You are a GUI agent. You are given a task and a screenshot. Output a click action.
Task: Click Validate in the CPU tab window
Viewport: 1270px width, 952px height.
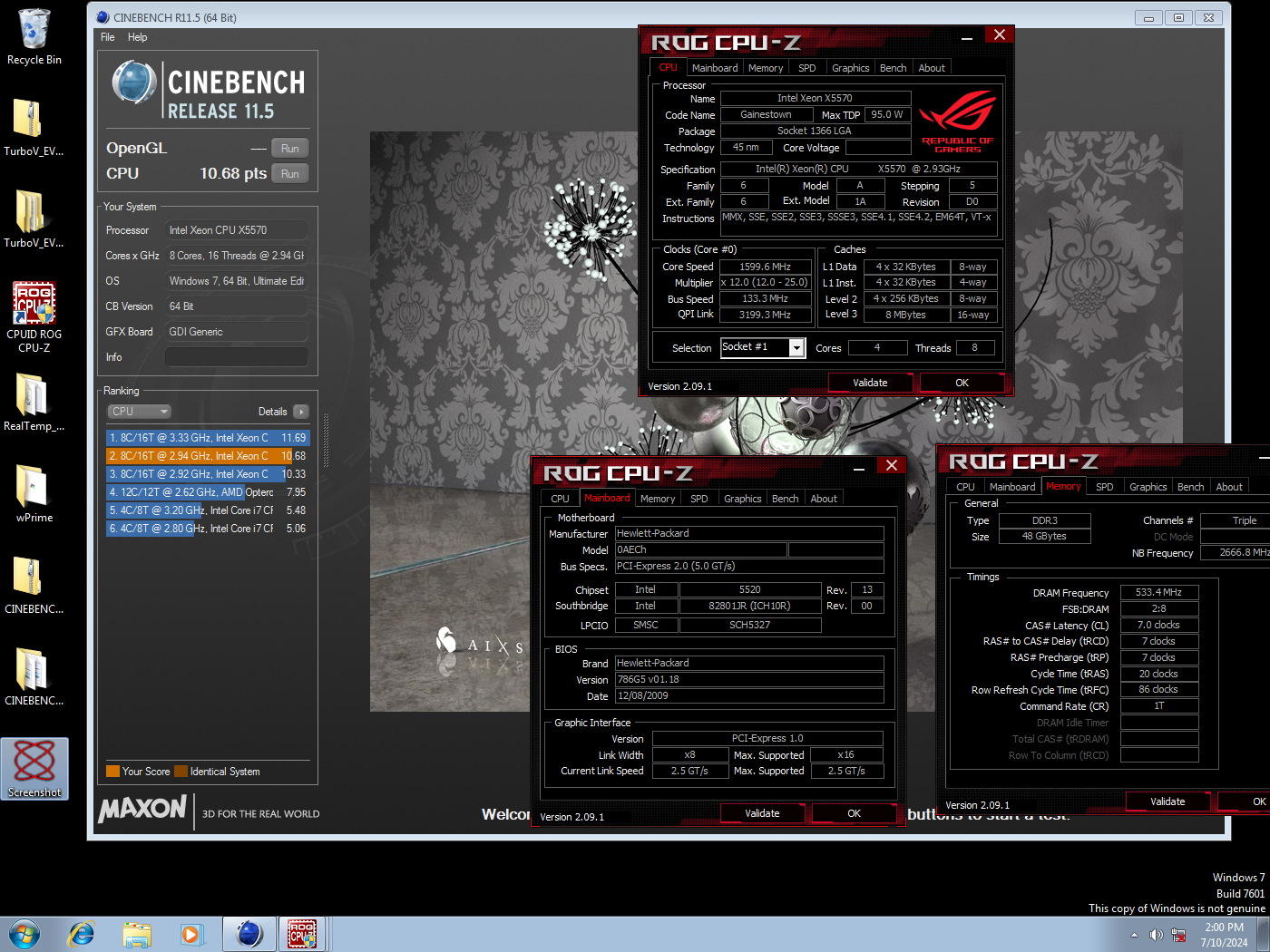coord(870,383)
